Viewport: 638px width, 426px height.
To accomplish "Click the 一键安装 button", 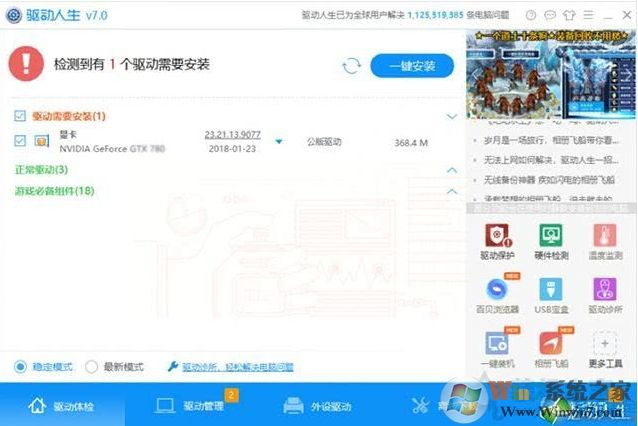I will 412,66.
